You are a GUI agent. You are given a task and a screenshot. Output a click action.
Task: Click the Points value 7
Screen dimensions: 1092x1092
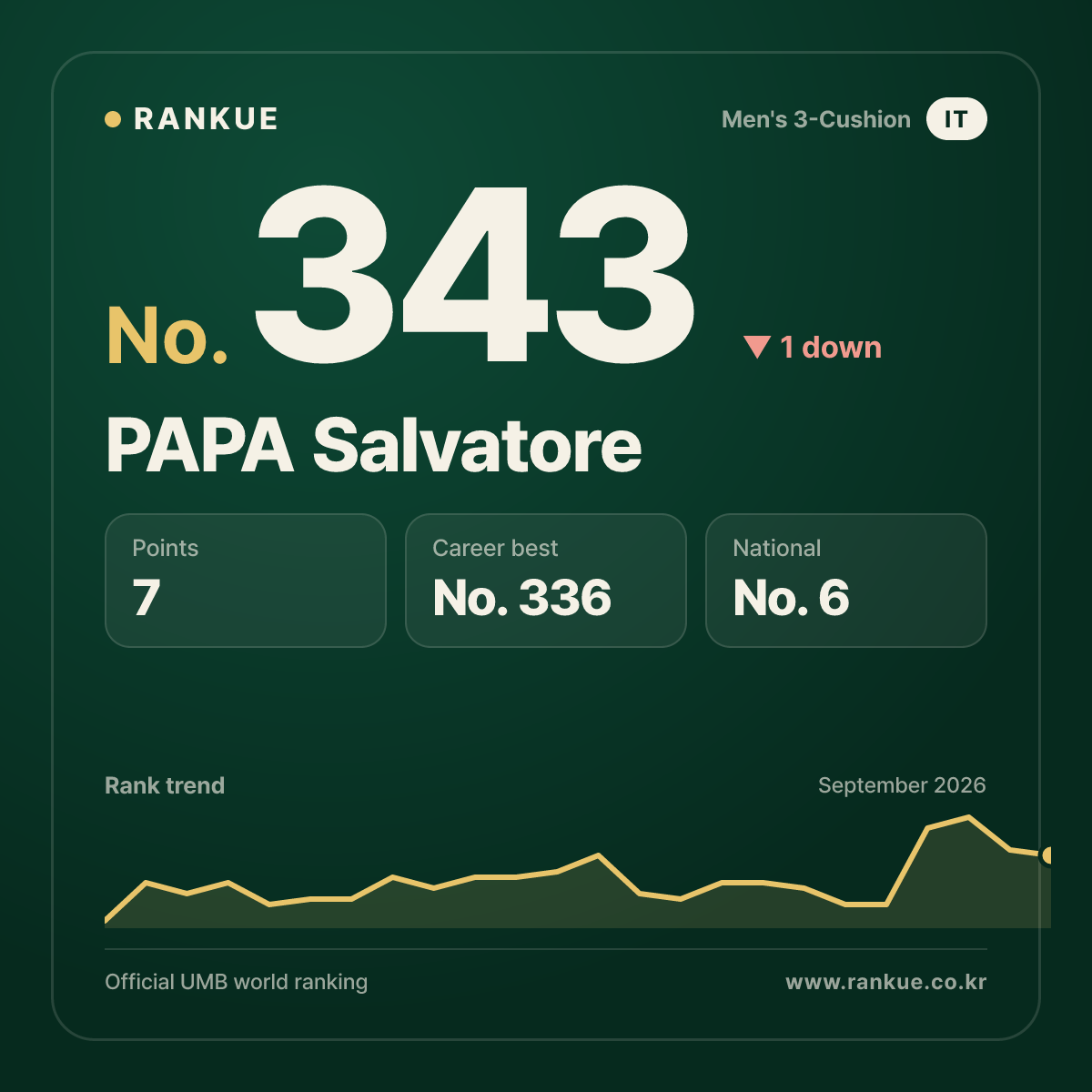(x=147, y=598)
